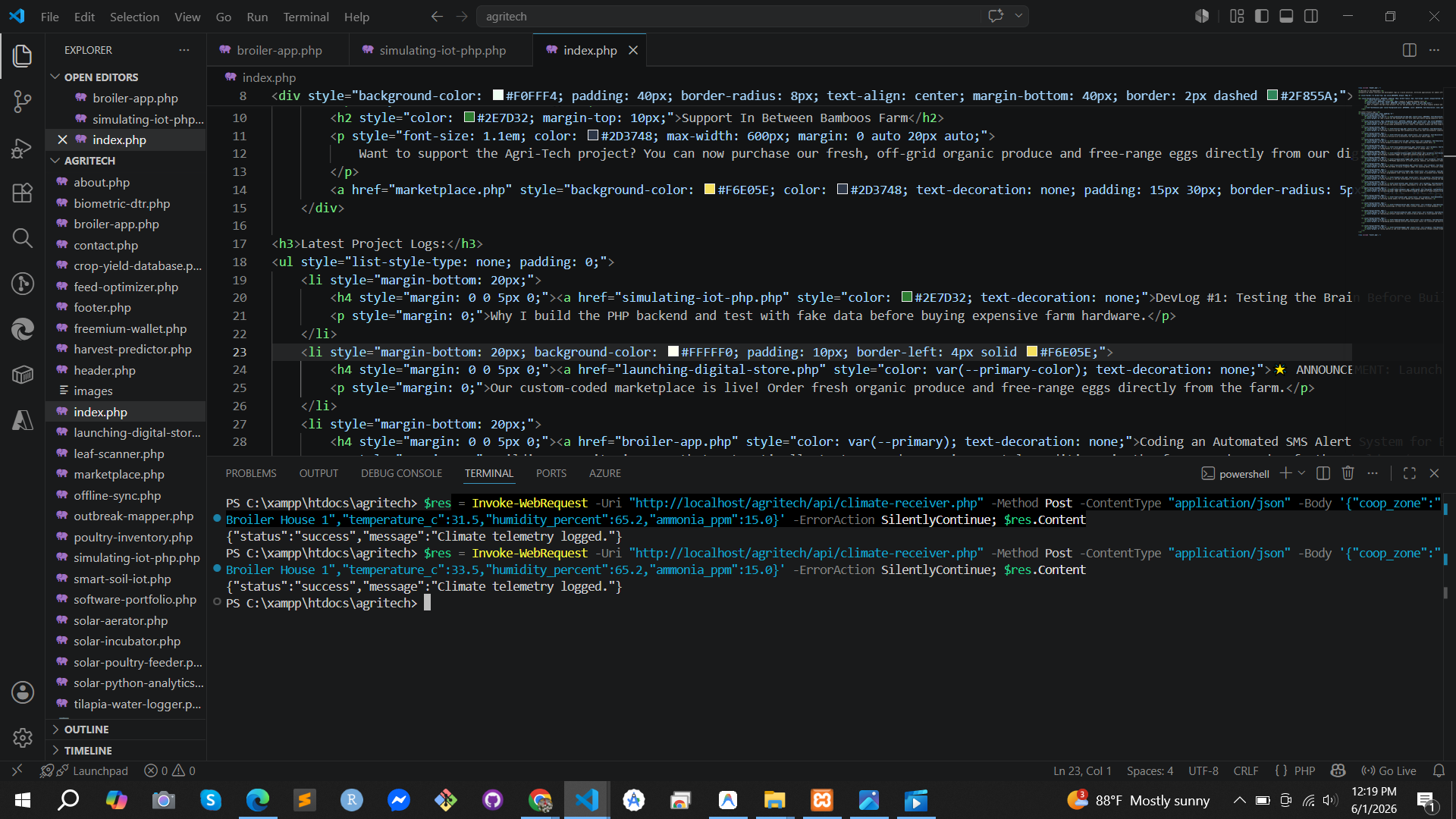
Task: Change end of line sequence CRLF
Action: (x=1245, y=770)
